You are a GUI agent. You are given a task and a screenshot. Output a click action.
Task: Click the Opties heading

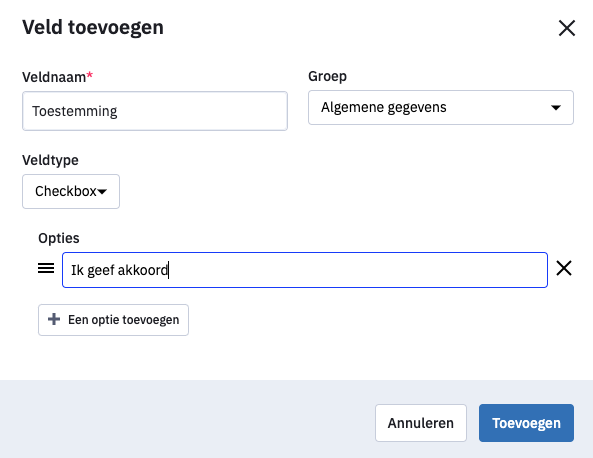click(x=59, y=238)
